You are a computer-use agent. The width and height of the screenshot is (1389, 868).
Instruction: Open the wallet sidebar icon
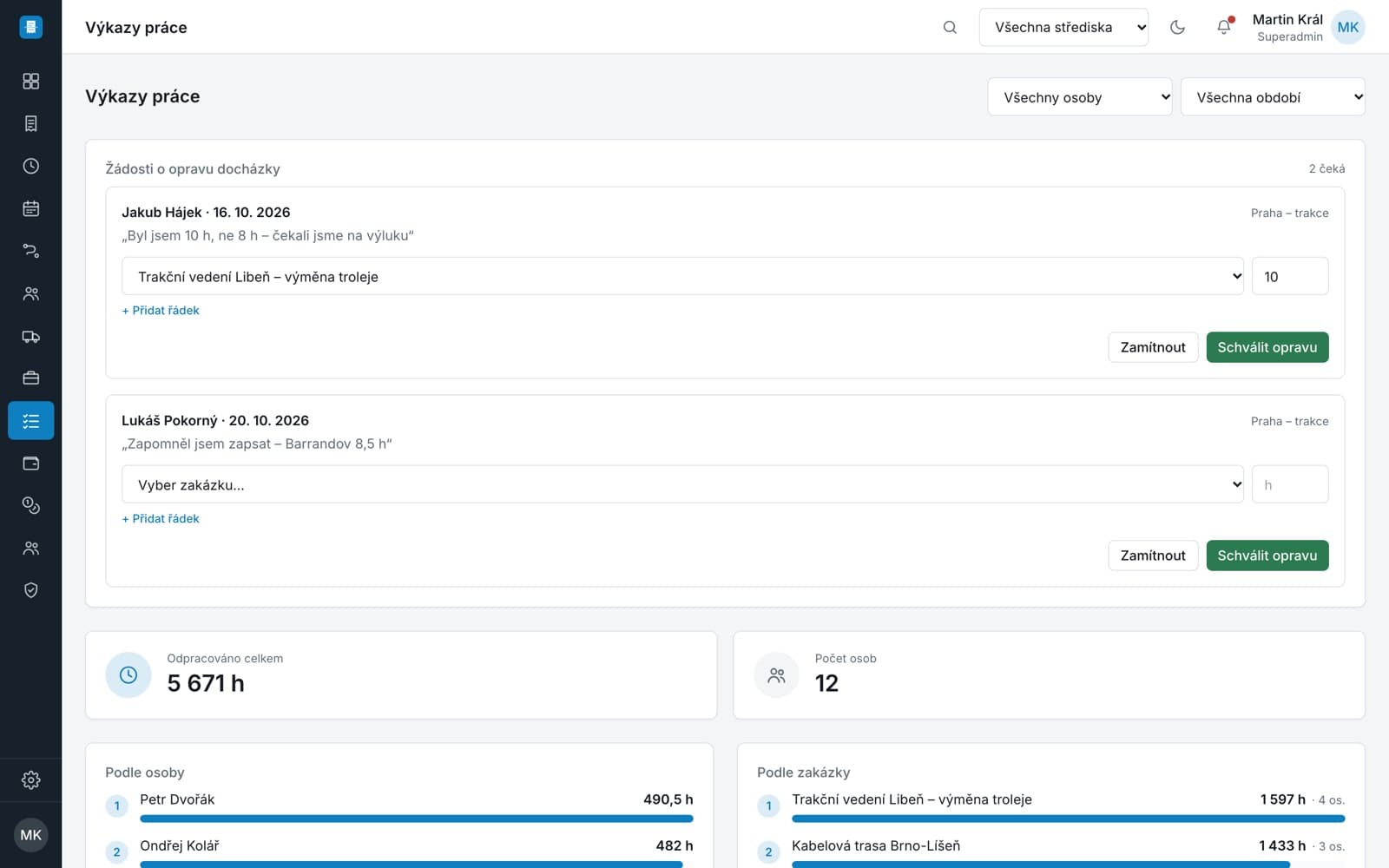[x=30, y=464]
